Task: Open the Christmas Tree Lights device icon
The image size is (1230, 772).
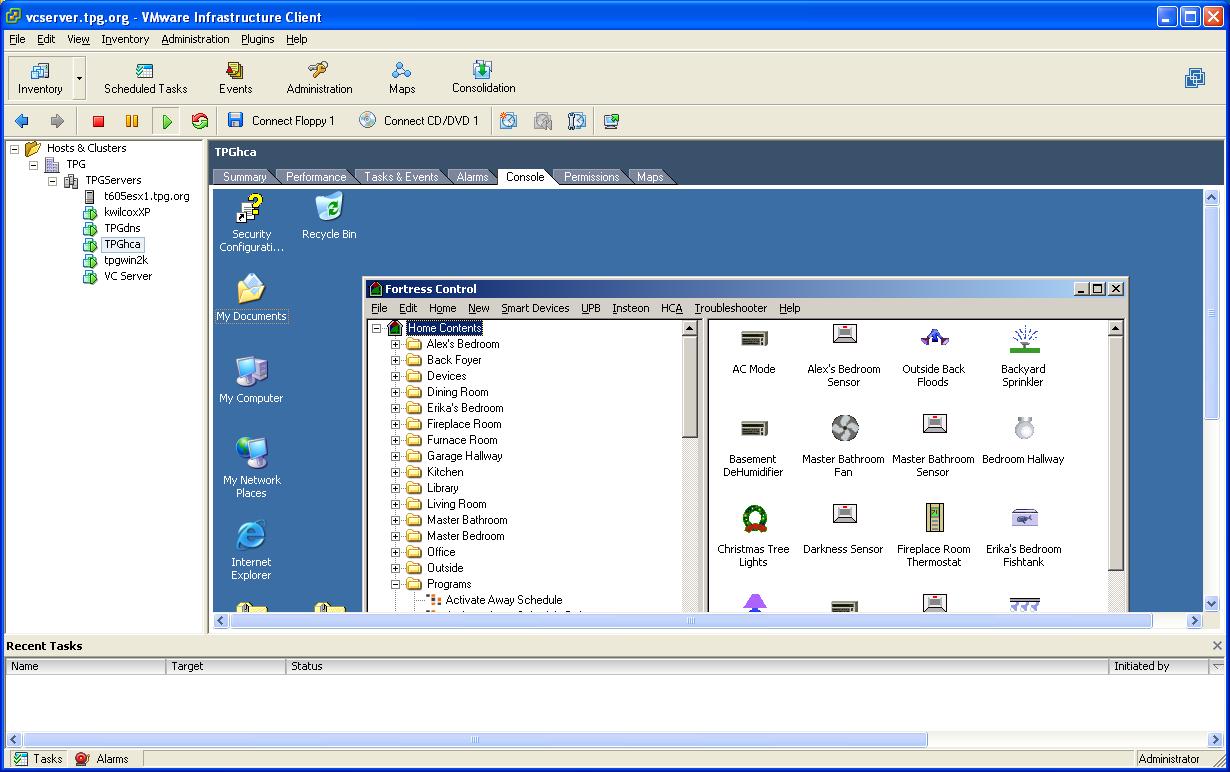Action: click(x=753, y=519)
